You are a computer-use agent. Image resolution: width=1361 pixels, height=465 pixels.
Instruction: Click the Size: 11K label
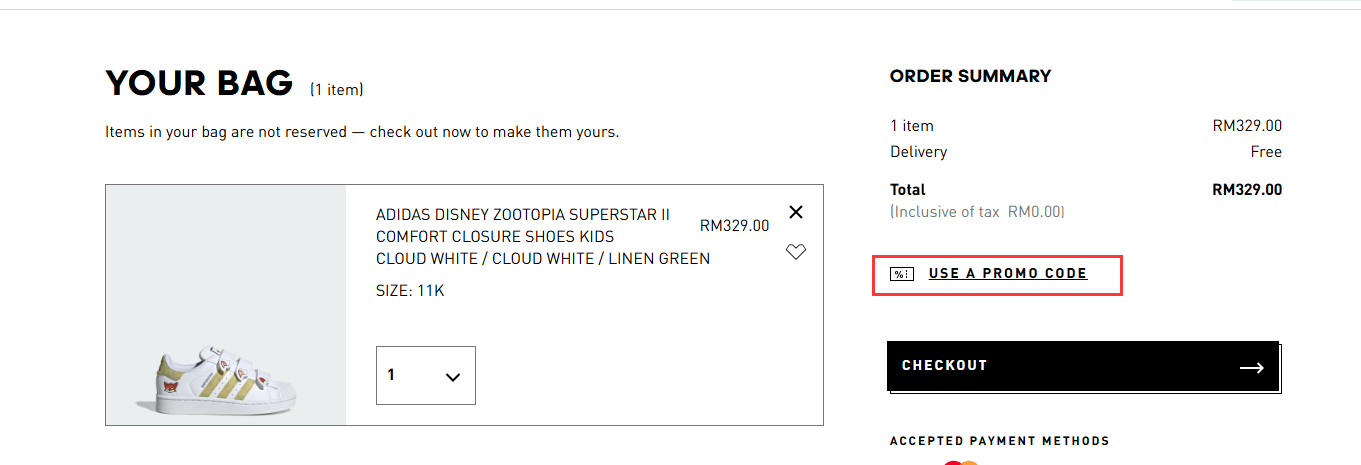pos(410,291)
